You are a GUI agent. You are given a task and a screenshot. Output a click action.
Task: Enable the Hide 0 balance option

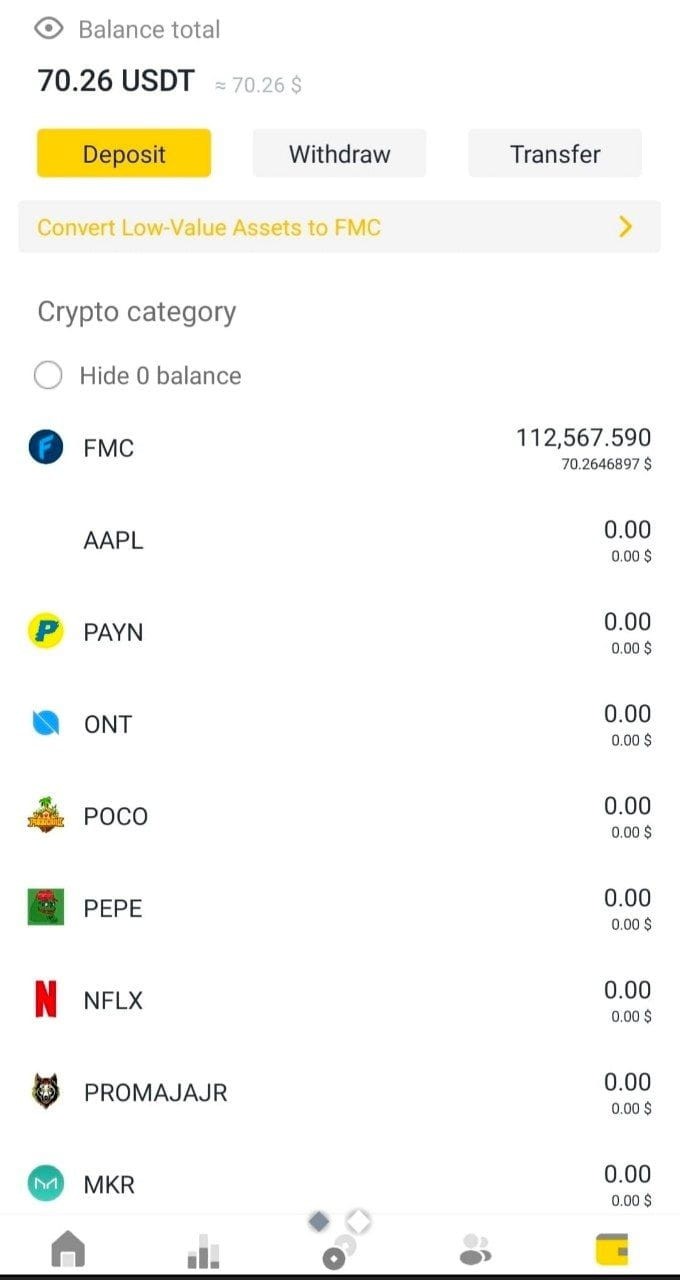pos(49,376)
